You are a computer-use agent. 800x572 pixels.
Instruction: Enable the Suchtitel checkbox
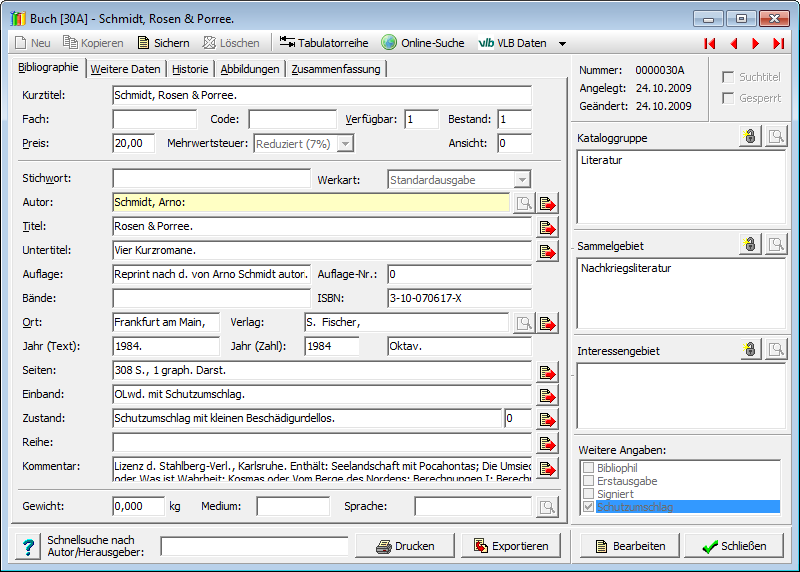point(728,77)
